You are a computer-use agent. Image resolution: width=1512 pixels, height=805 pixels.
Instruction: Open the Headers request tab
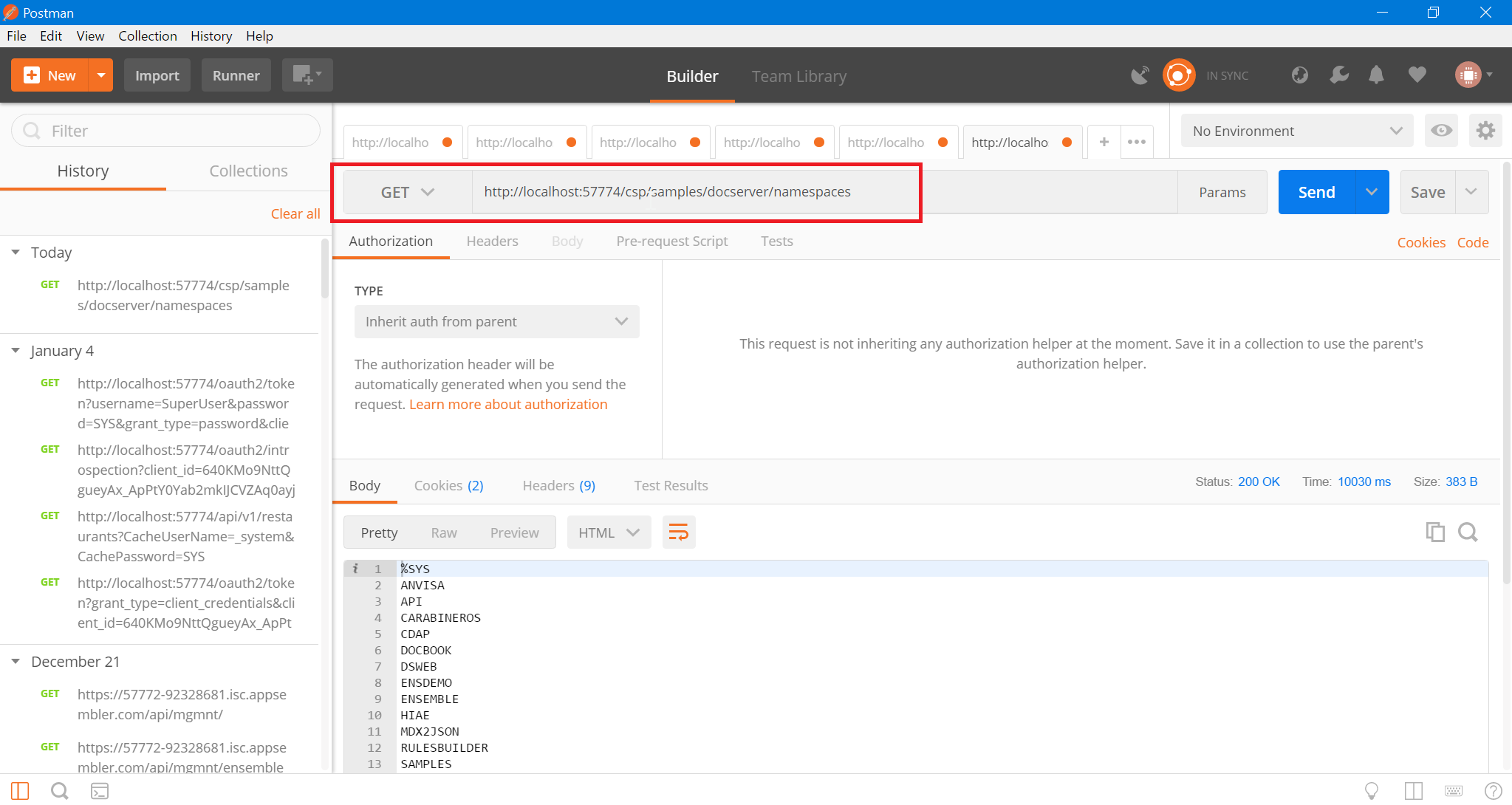(492, 241)
